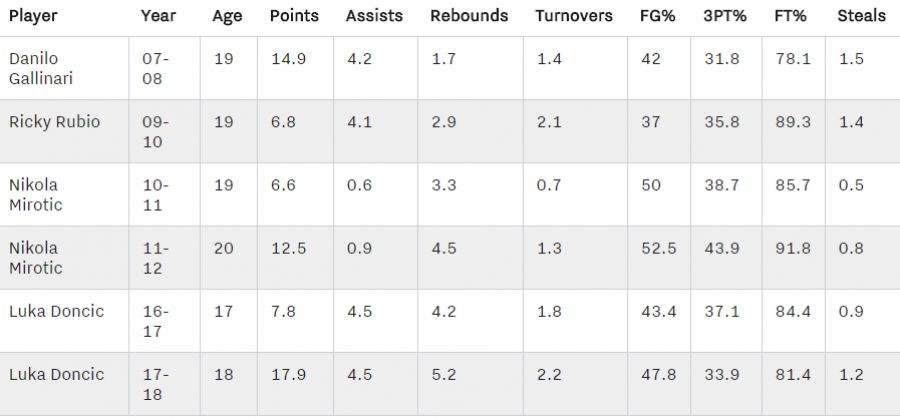900x419 pixels.
Task: Click the Rebounds column header
Action: click(469, 16)
